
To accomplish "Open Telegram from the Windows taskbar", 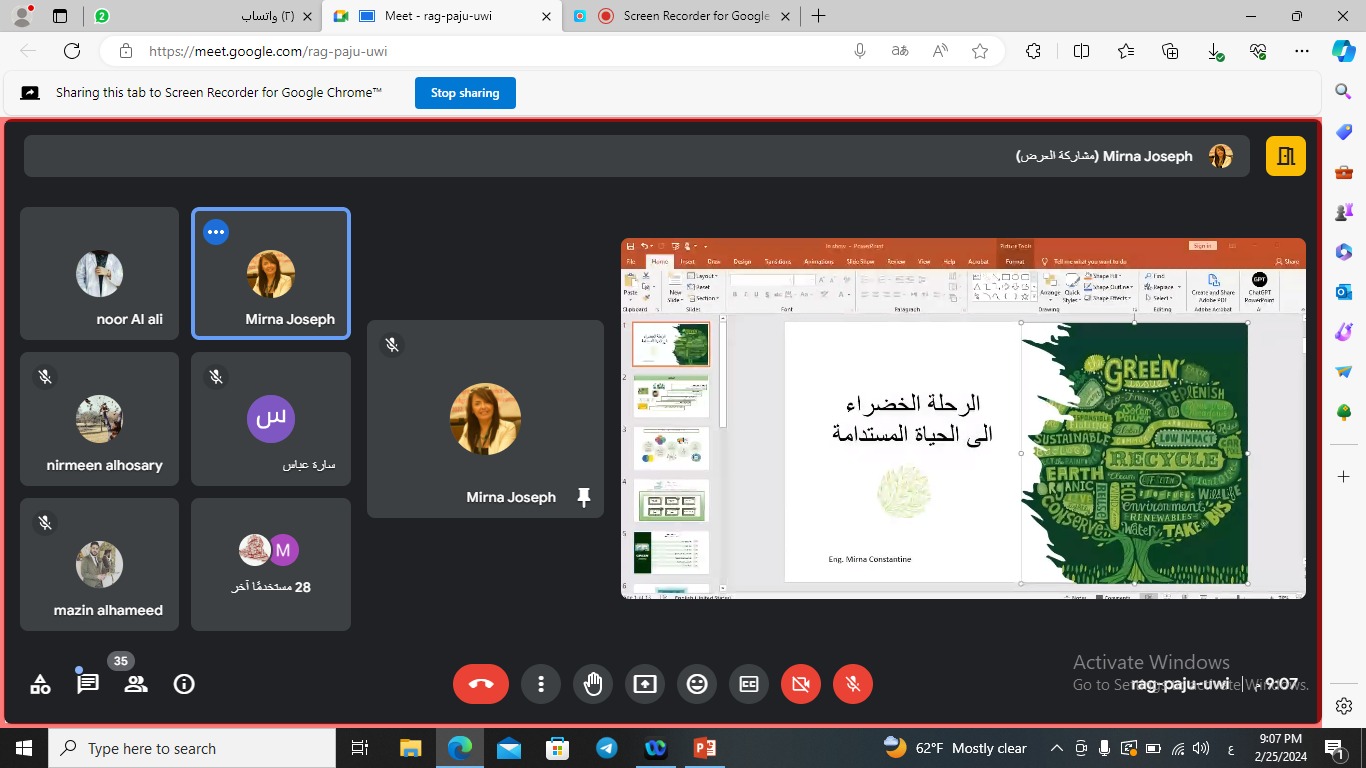I will point(607,748).
